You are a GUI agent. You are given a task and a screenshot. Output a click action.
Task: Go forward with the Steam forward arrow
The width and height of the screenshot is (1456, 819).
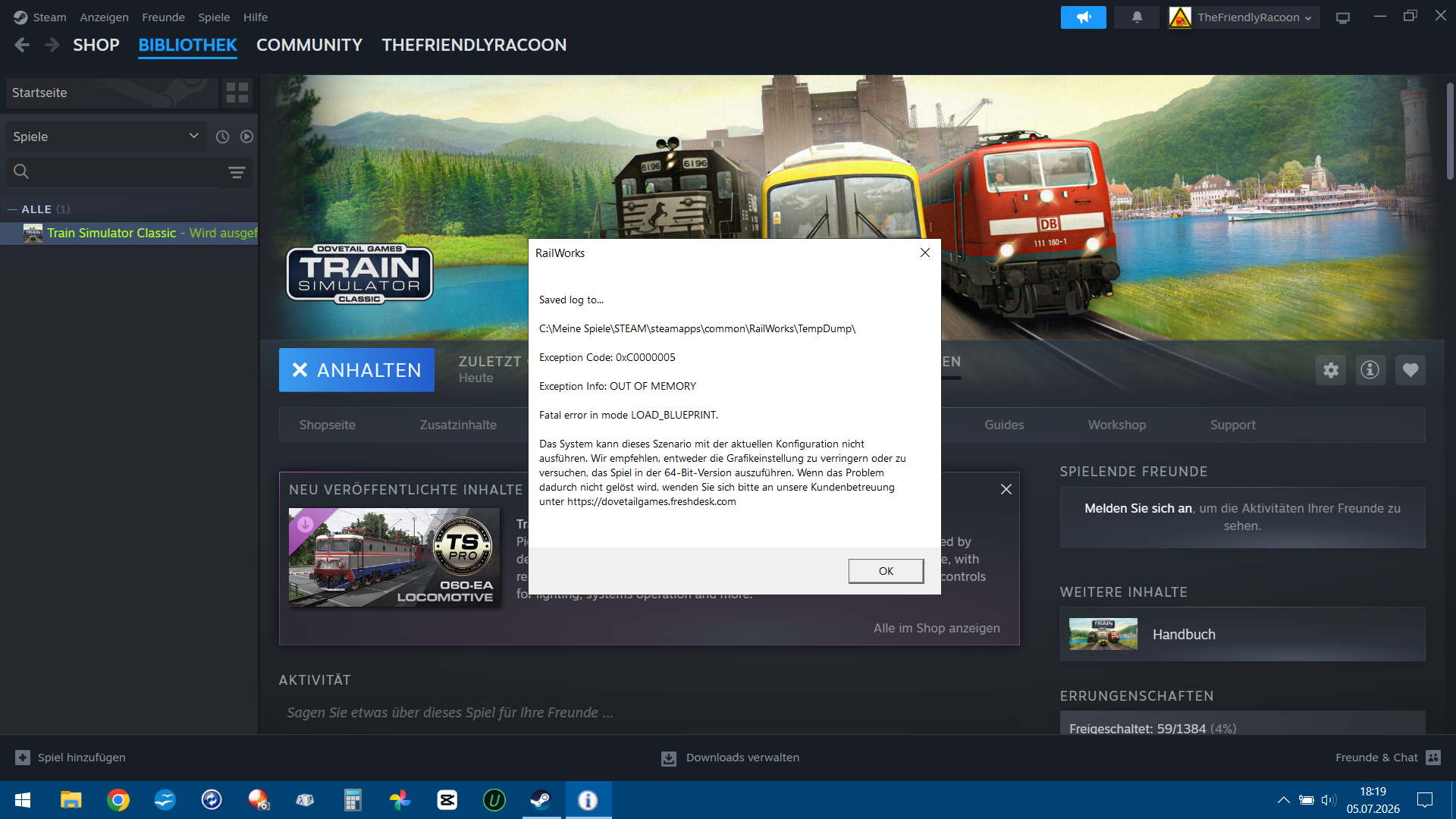pyautogui.click(x=52, y=45)
